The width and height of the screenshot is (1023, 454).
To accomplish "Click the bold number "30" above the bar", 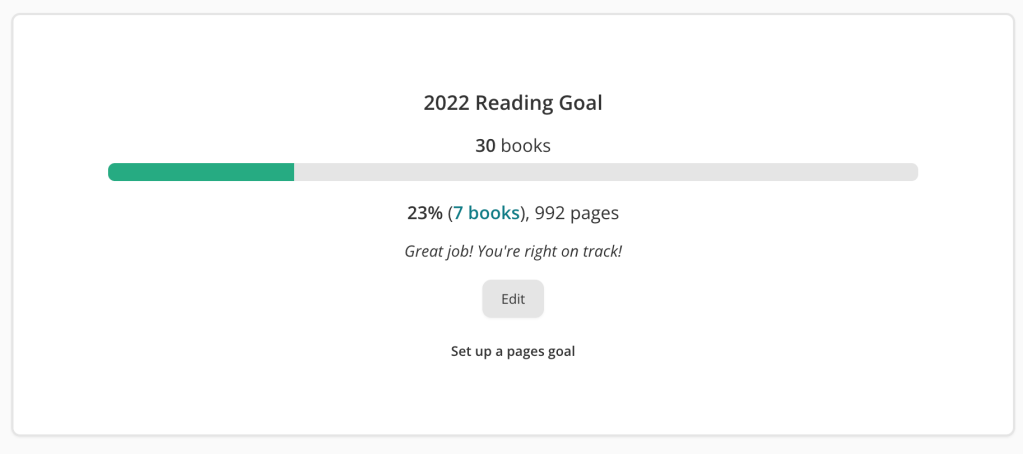I will point(485,146).
